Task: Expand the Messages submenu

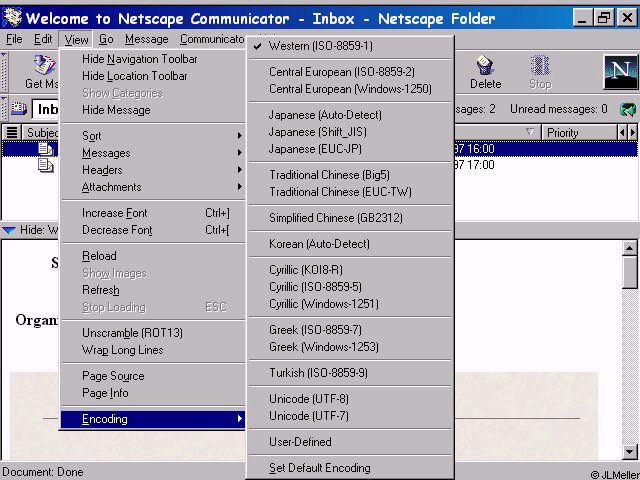Action: [153, 153]
